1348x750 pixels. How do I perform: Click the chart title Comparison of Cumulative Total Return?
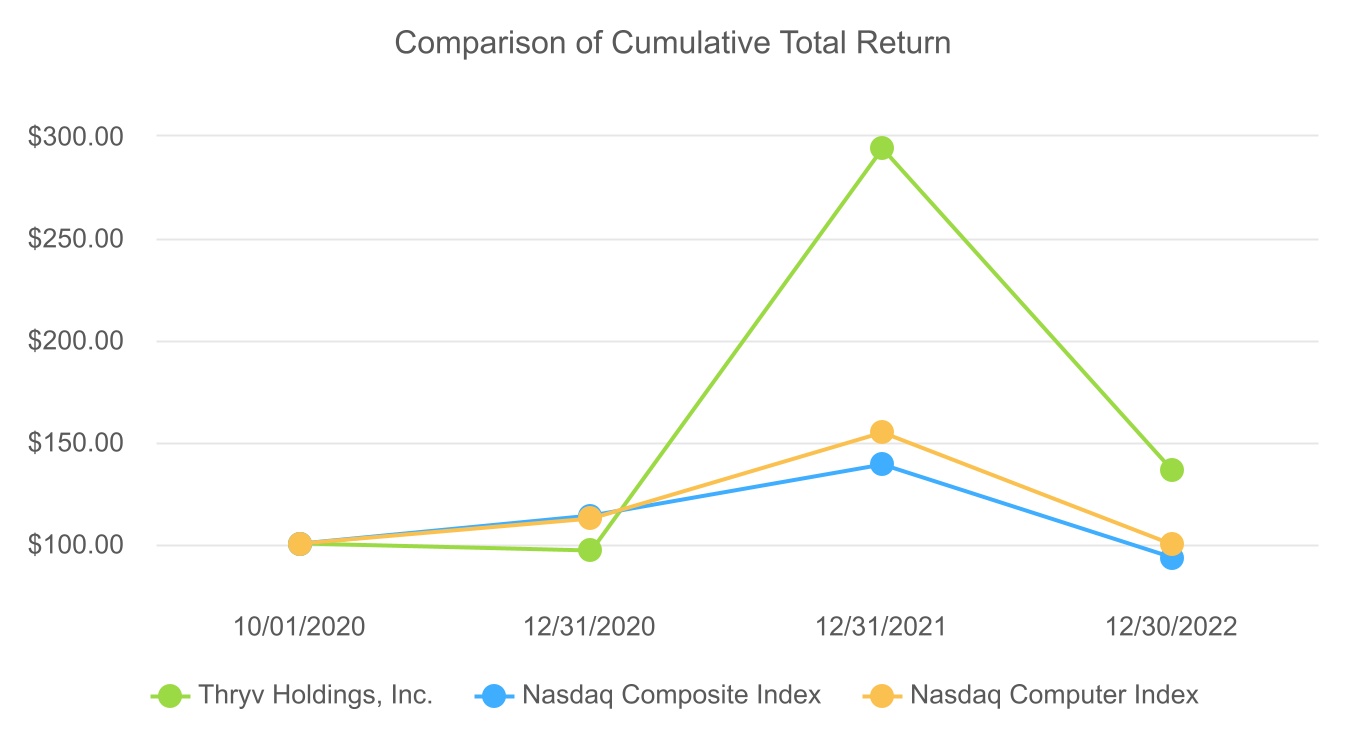click(673, 43)
